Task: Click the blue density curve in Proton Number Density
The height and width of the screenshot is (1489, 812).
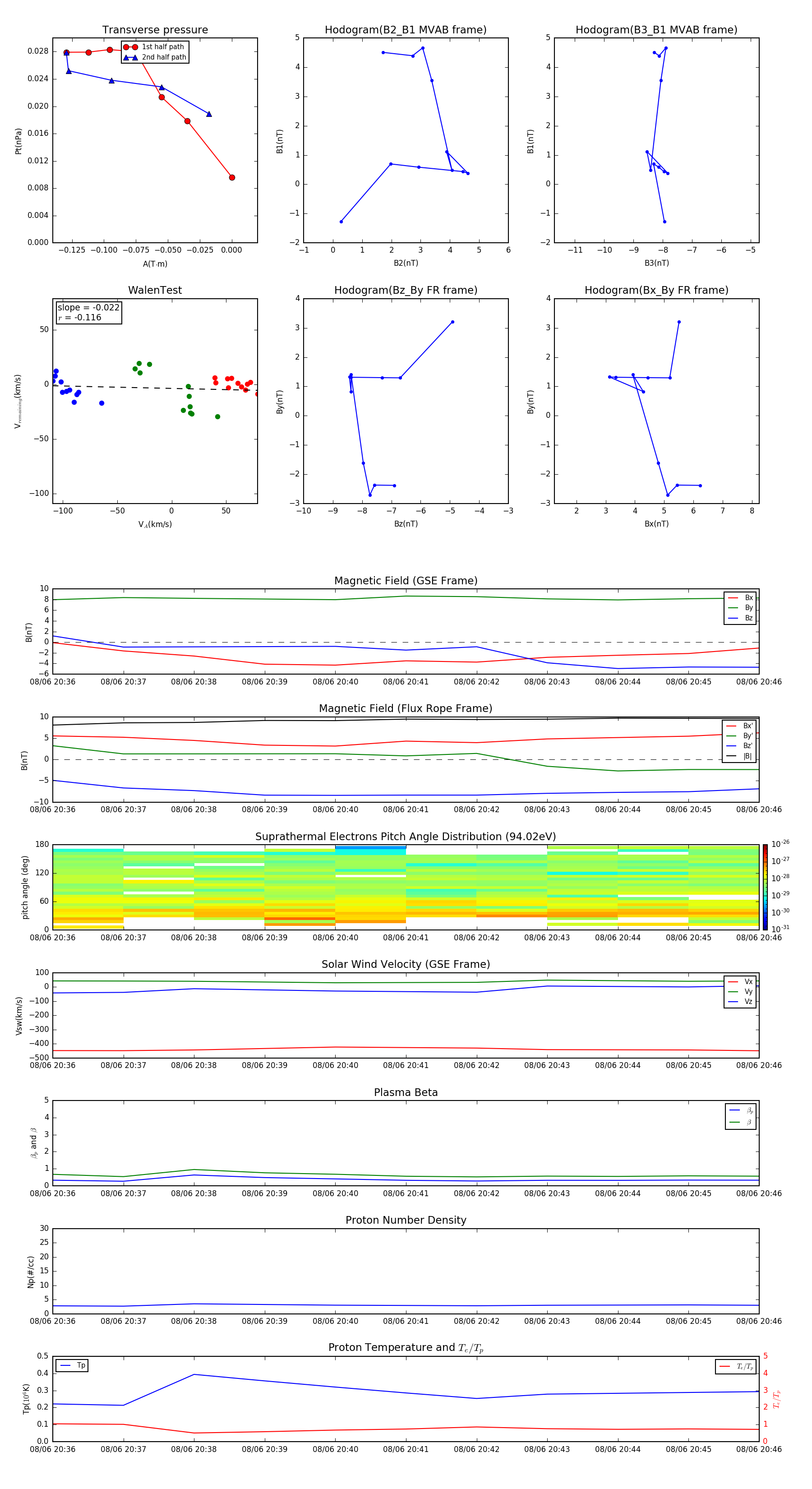Action: pyautogui.click(x=406, y=1305)
